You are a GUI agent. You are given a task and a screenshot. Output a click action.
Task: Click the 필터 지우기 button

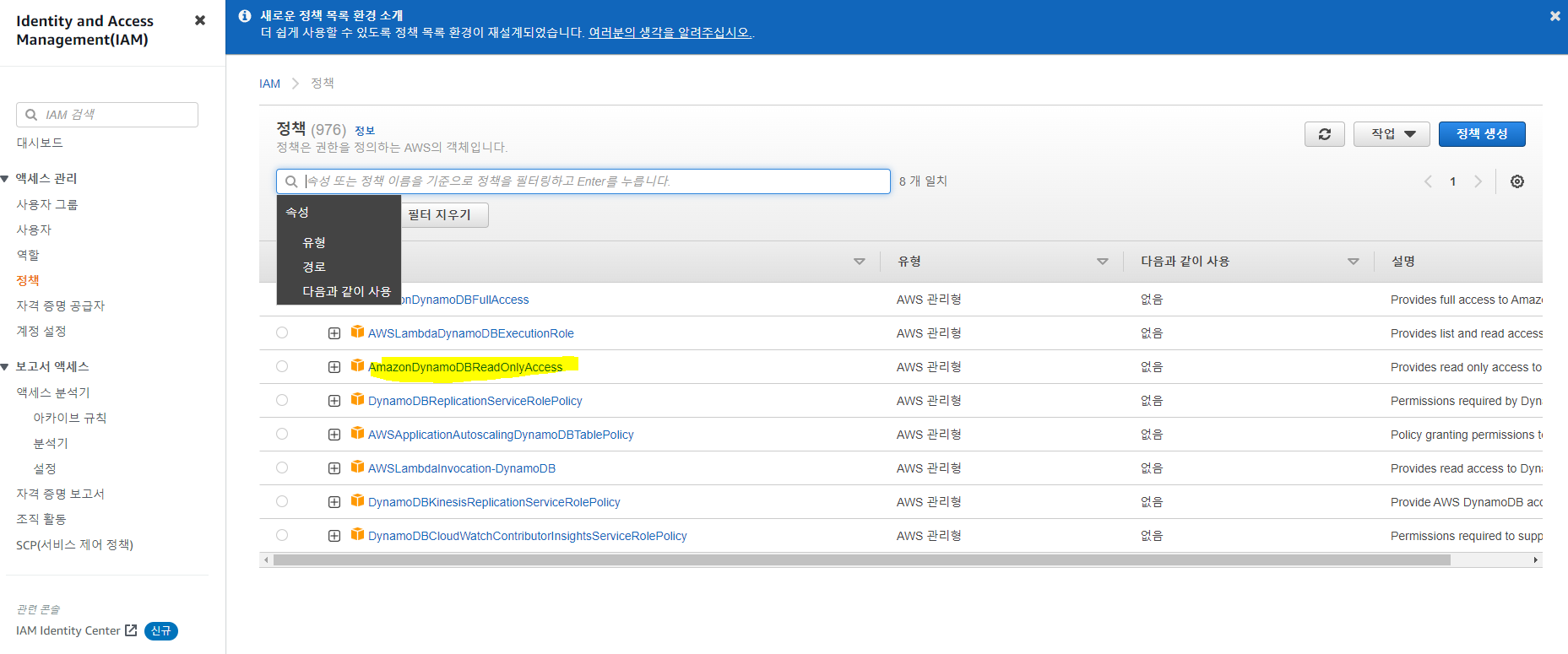tap(445, 215)
